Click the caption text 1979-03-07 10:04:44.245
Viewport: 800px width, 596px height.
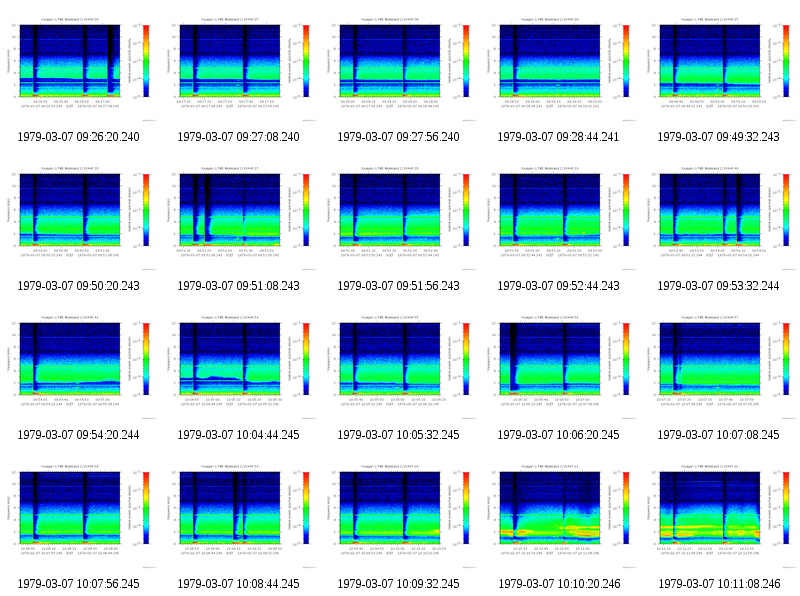(238, 435)
